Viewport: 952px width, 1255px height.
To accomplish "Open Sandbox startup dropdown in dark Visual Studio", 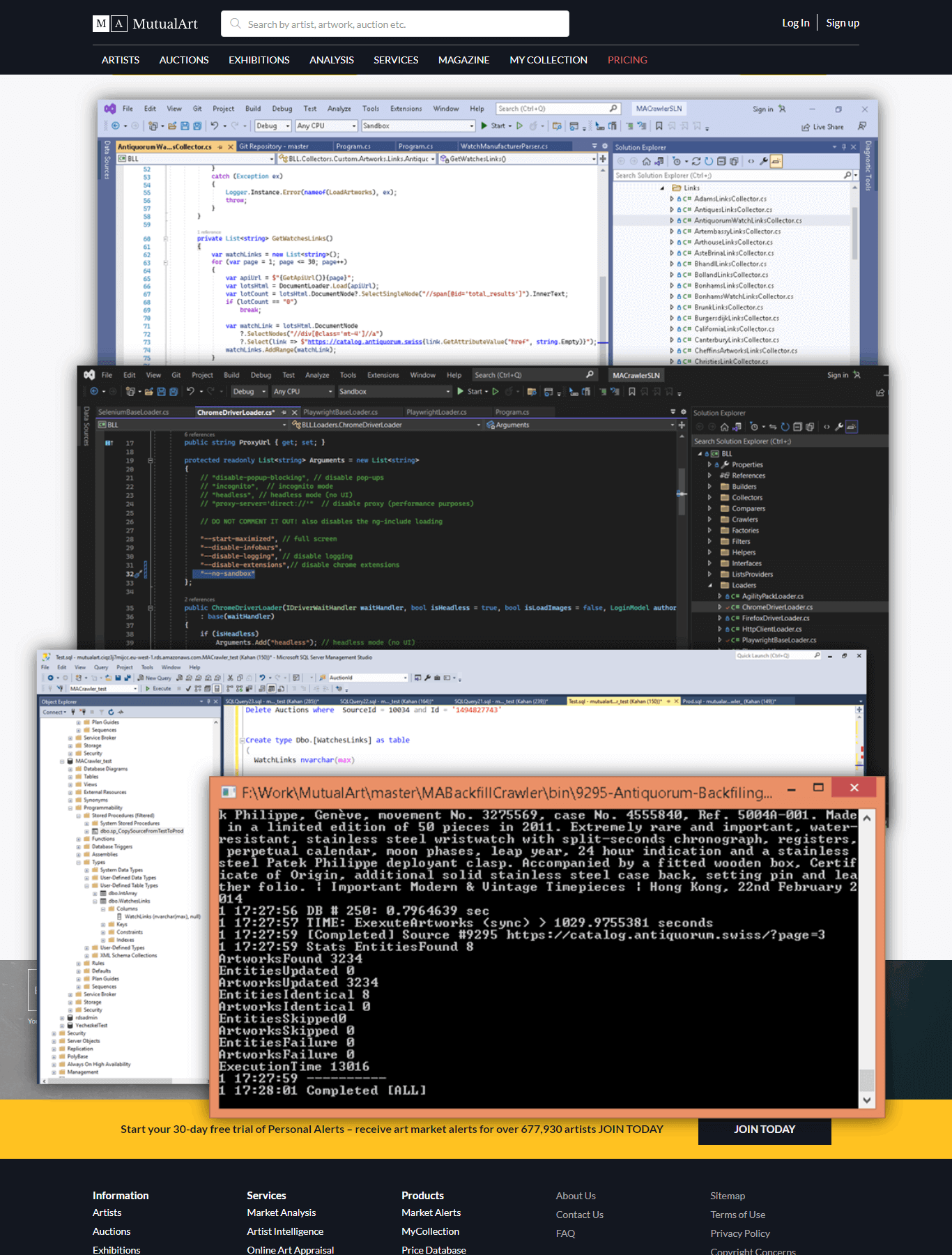I will coord(394,392).
